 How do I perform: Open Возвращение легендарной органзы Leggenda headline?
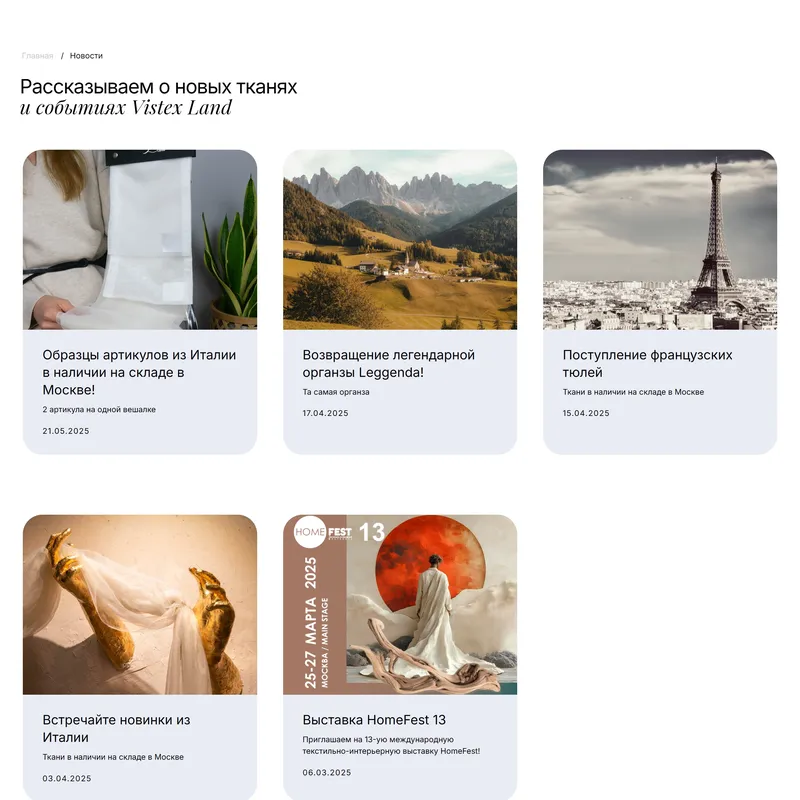click(x=389, y=364)
